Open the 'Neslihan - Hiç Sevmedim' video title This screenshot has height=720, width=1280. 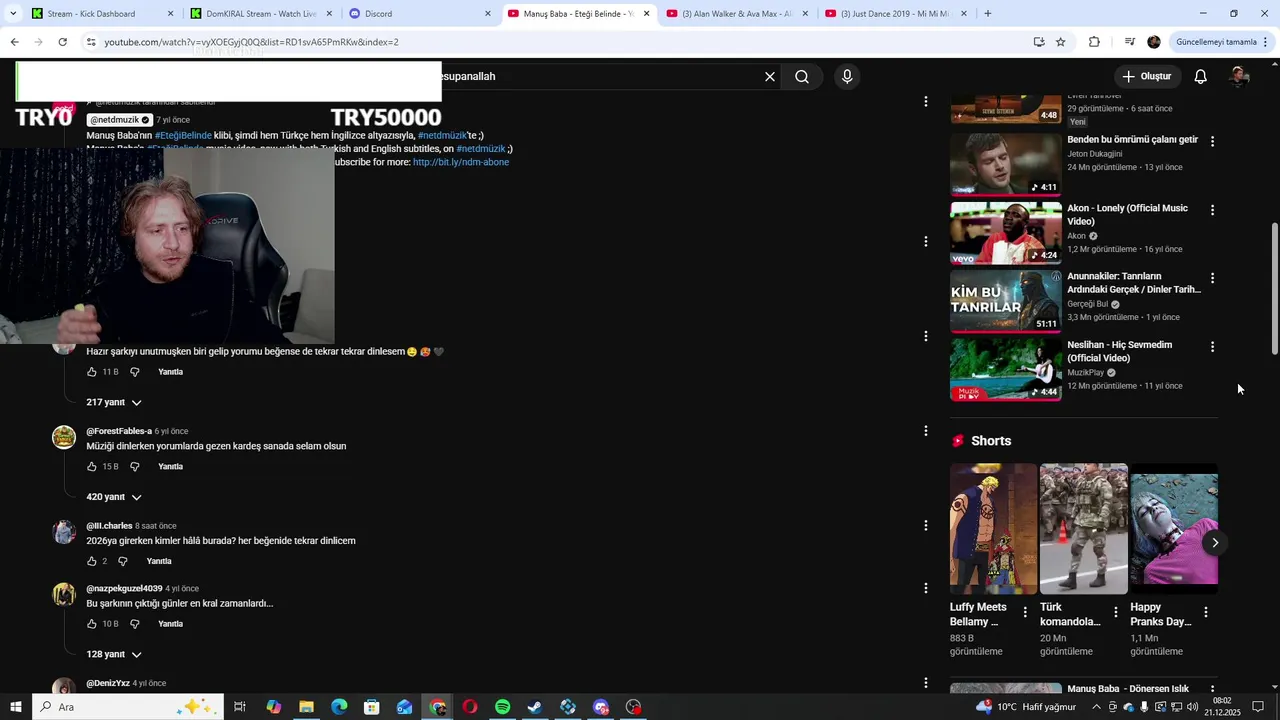pos(1119,351)
